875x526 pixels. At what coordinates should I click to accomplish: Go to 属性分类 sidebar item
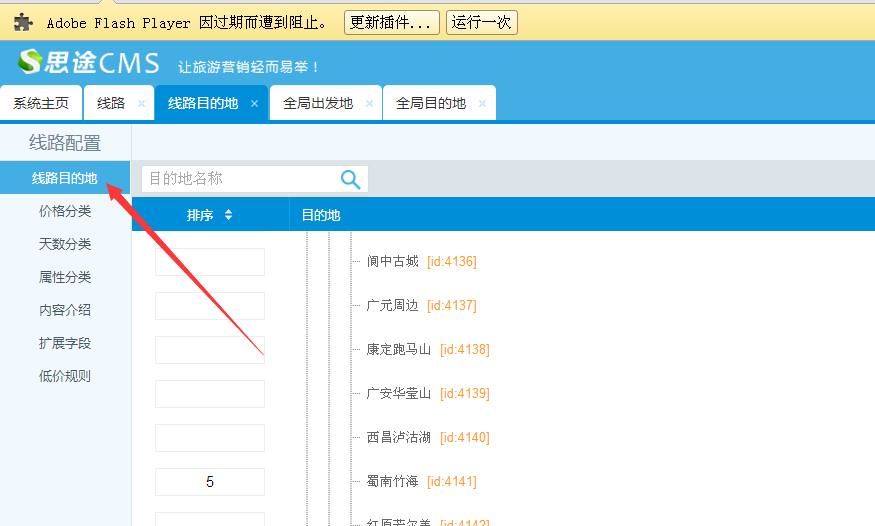click(x=65, y=277)
